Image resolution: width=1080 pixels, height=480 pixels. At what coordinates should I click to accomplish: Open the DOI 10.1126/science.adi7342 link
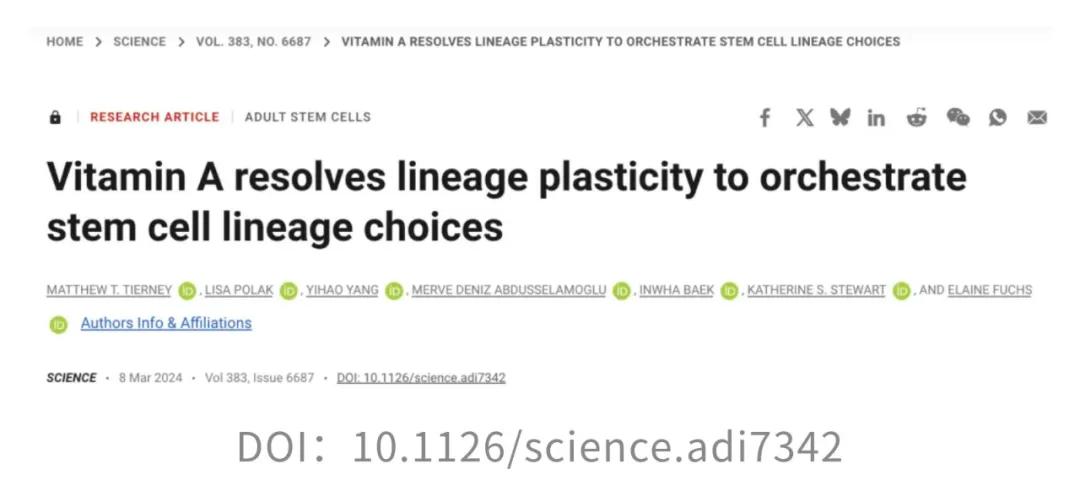click(x=421, y=378)
